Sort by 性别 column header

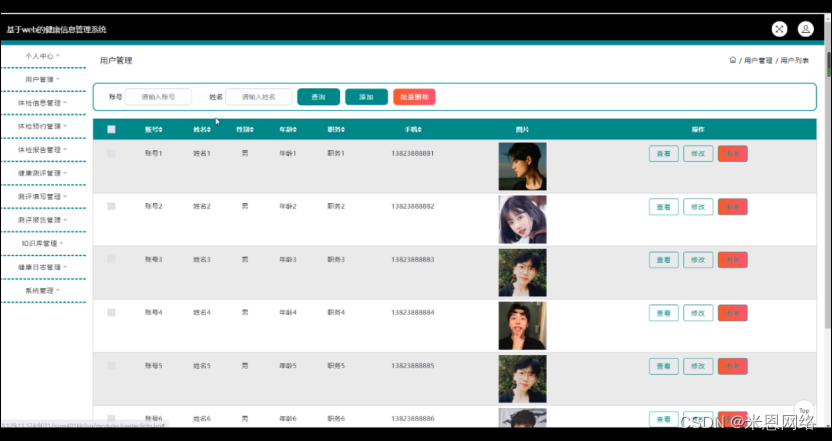point(245,129)
